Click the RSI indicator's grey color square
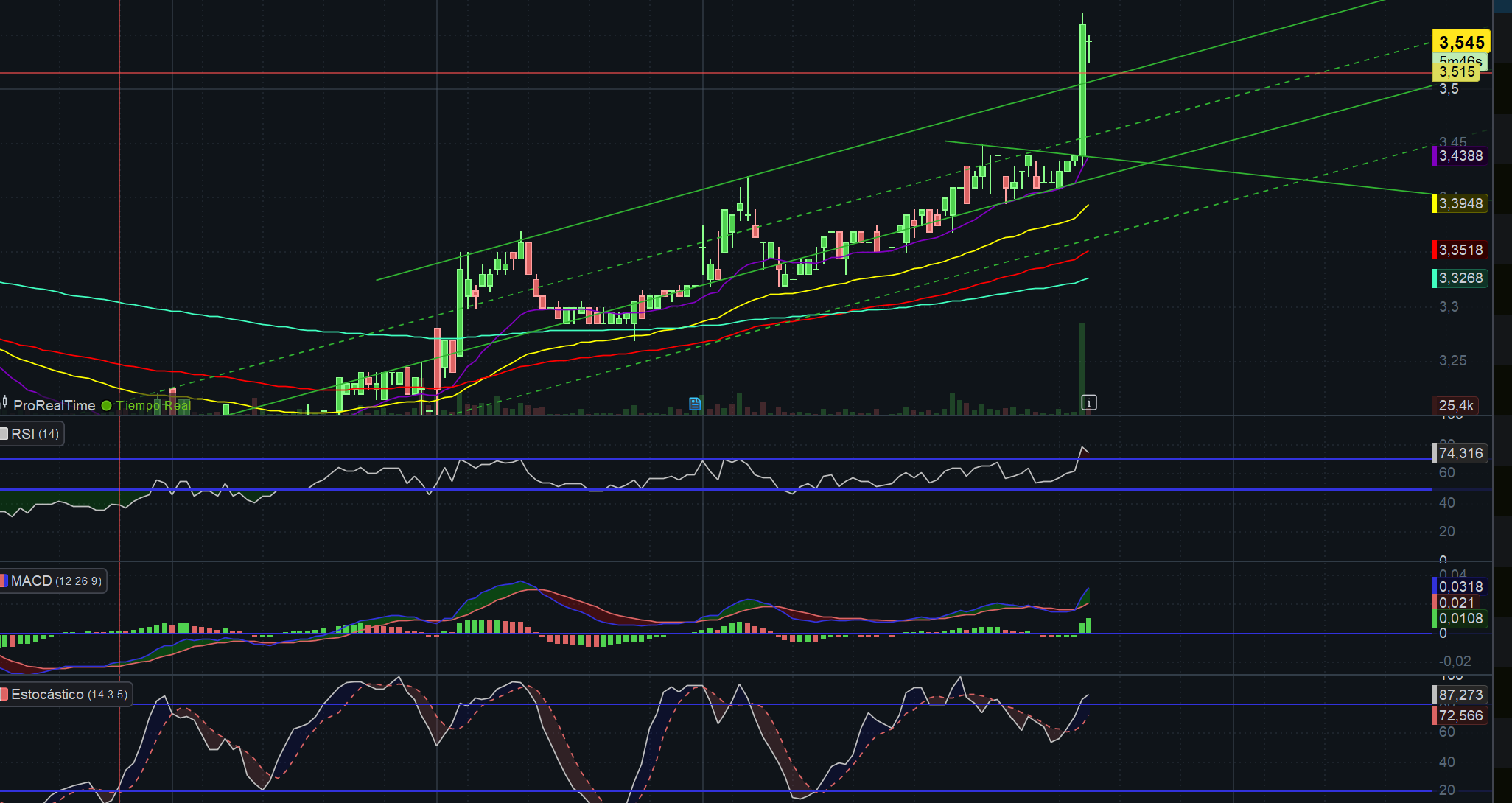This screenshot has width=1512, height=803. pyautogui.click(x=4, y=434)
